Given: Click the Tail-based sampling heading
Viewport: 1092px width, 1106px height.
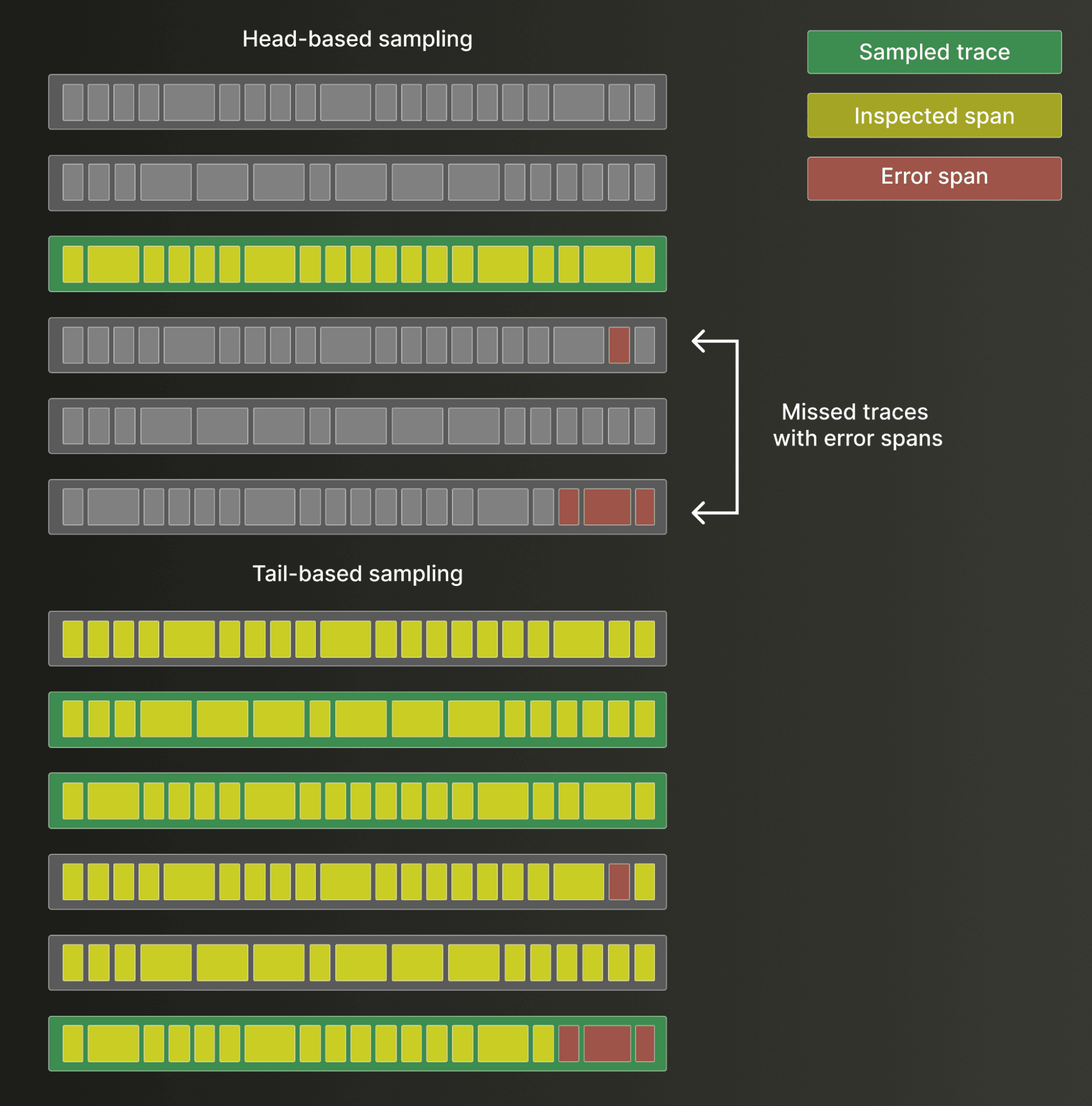Looking at the screenshot, I should coord(357,574).
